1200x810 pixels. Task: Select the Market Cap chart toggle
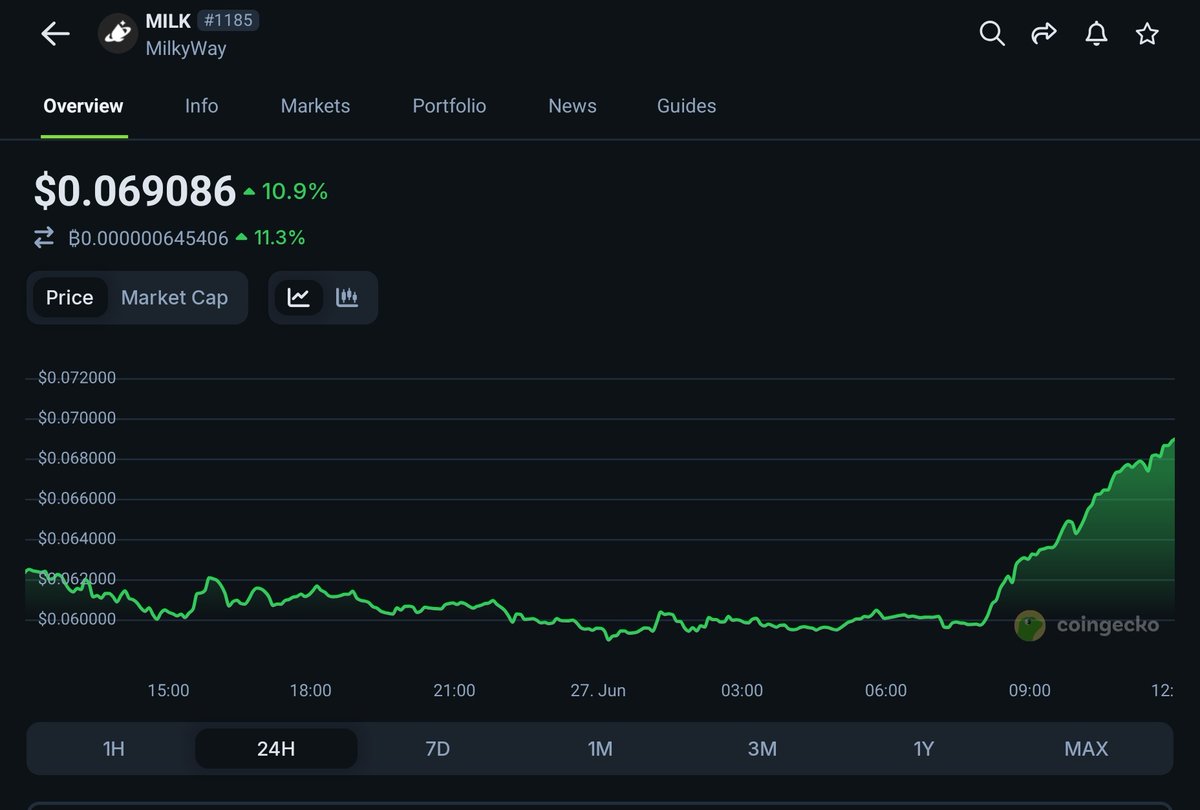click(174, 297)
